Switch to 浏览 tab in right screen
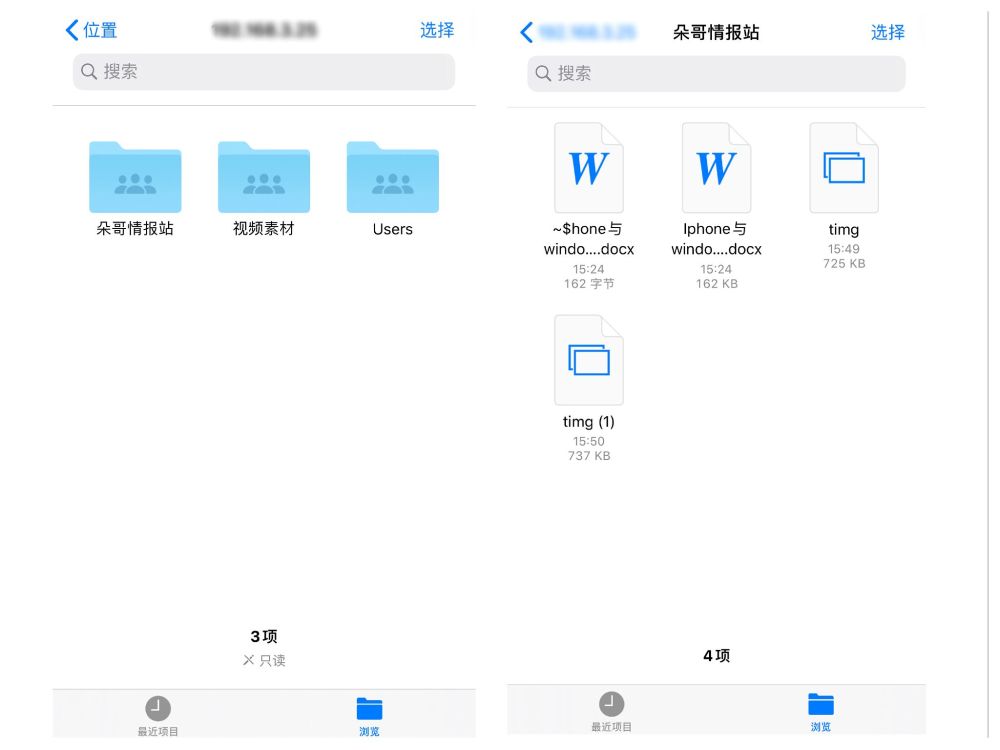1000x750 pixels. (x=821, y=712)
